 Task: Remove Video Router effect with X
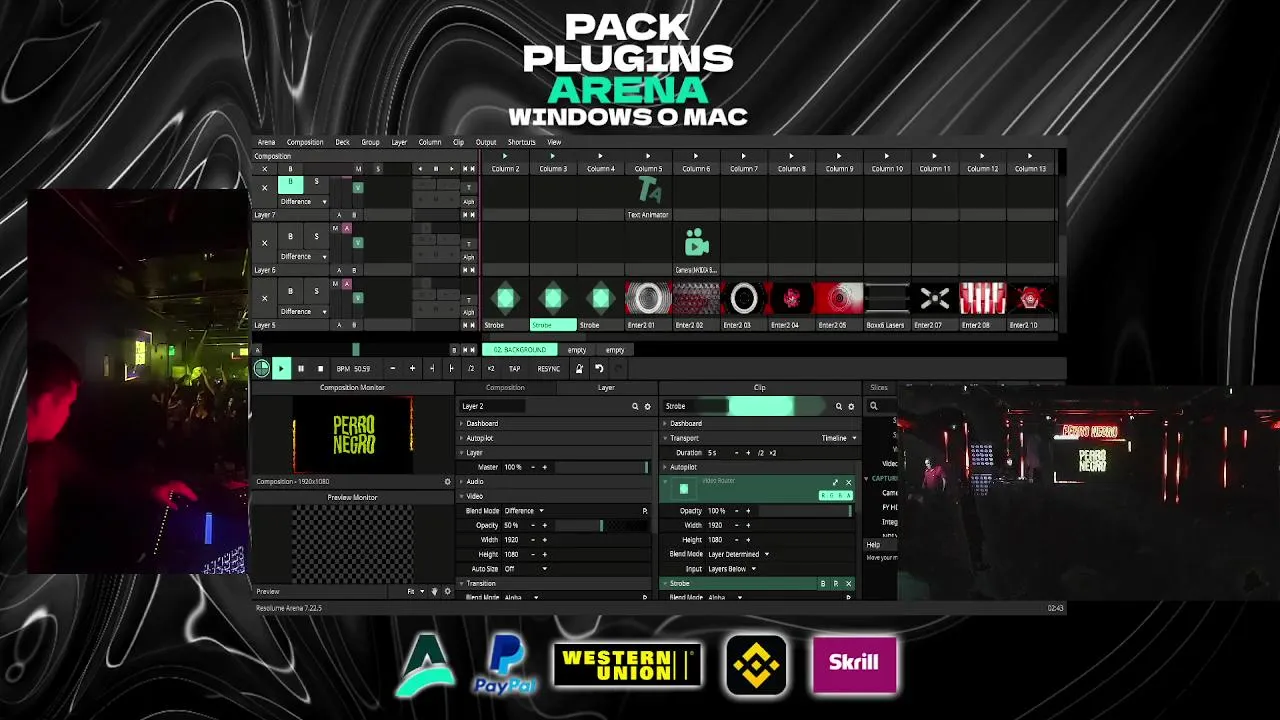point(848,483)
